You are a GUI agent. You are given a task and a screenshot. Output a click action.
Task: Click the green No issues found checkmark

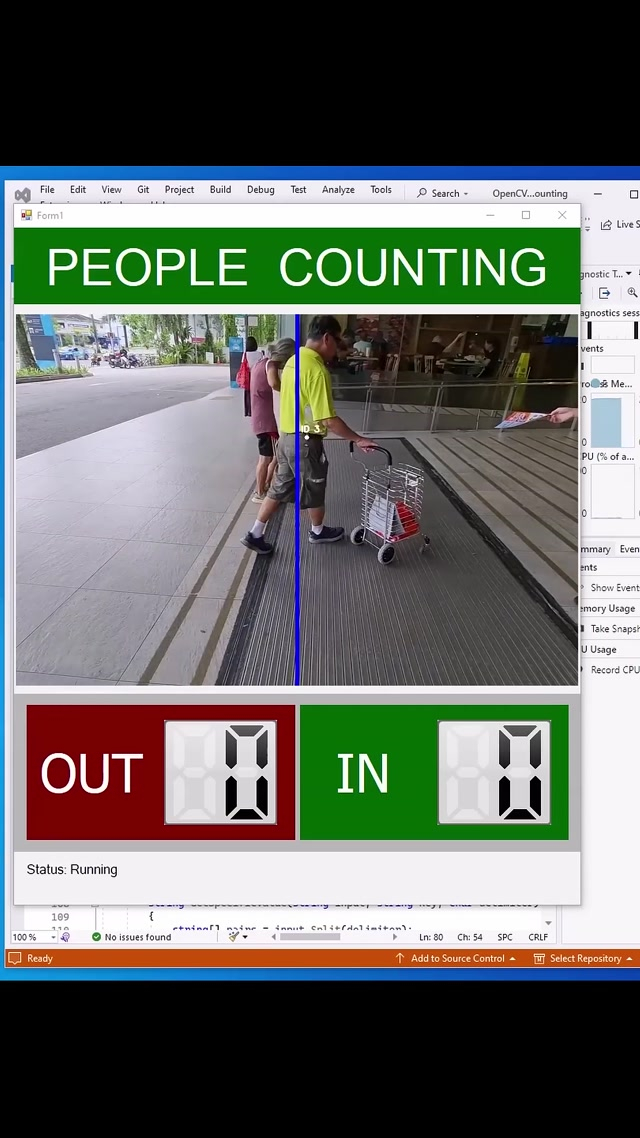[x=96, y=937]
